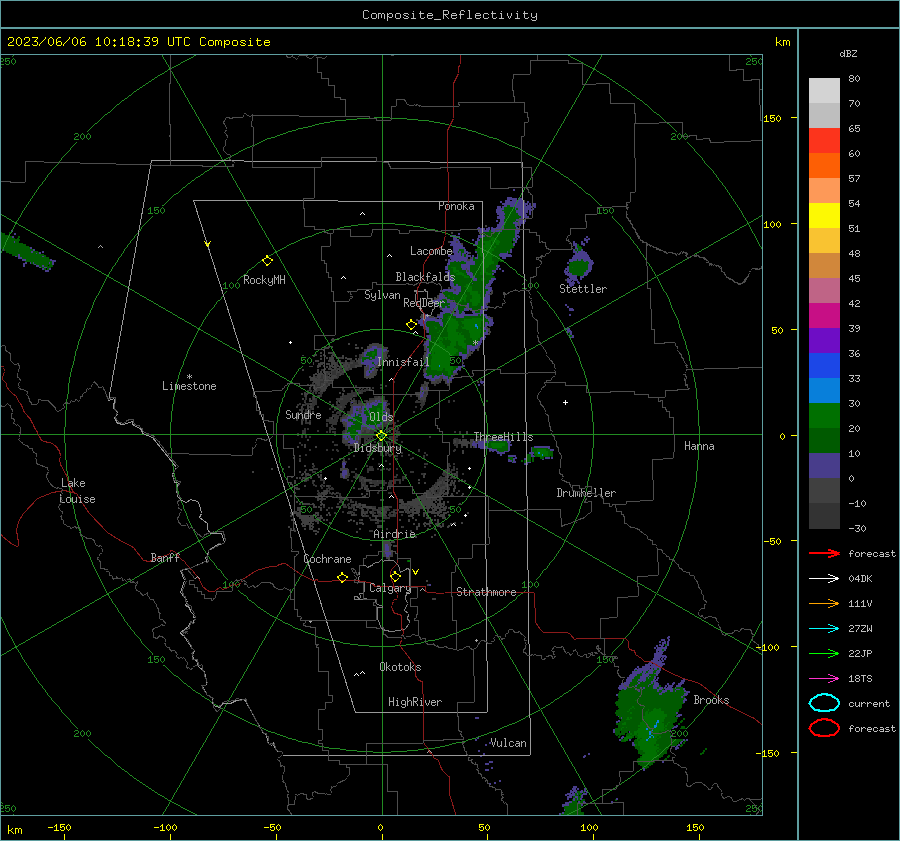Screen dimensions: 900x841
Task: Click the Sundre label on the map
Action: pos(303,414)
